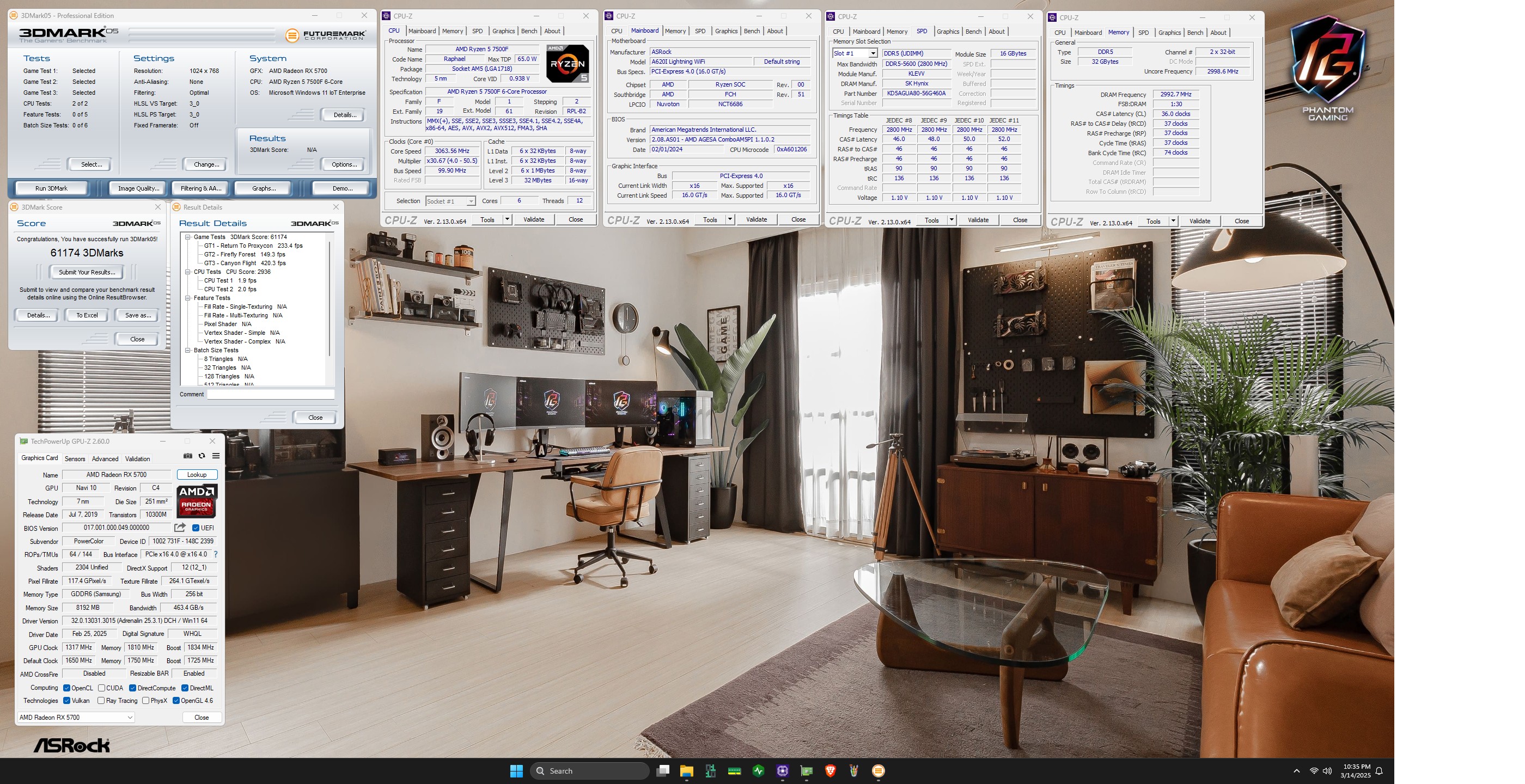Click the Phantom Gaming desktop logo
Viewport: 1525px width, 784px height.
coord(1328,68)
